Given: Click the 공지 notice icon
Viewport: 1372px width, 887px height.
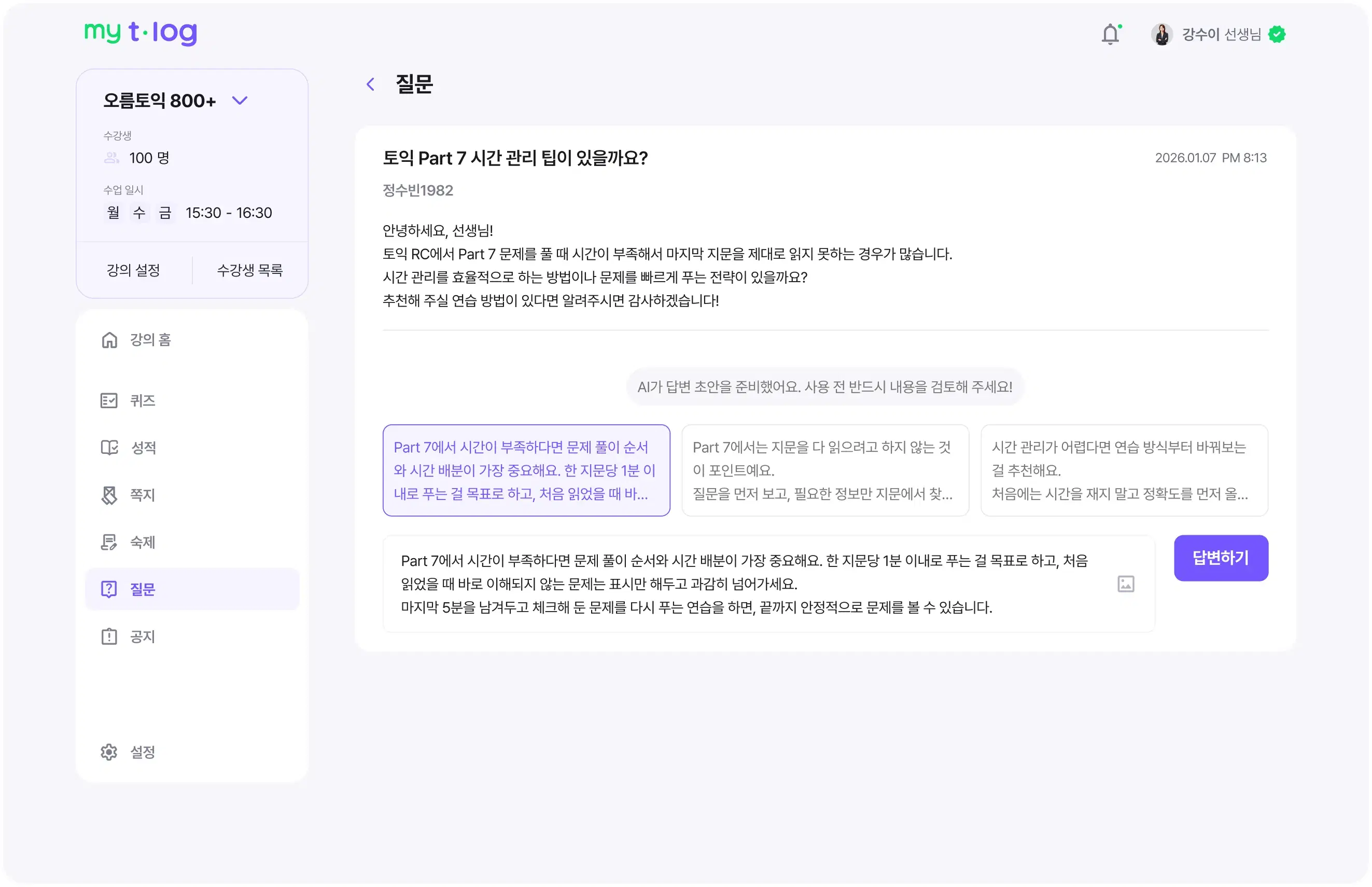Looking at the screenshot, I should 109,636.
